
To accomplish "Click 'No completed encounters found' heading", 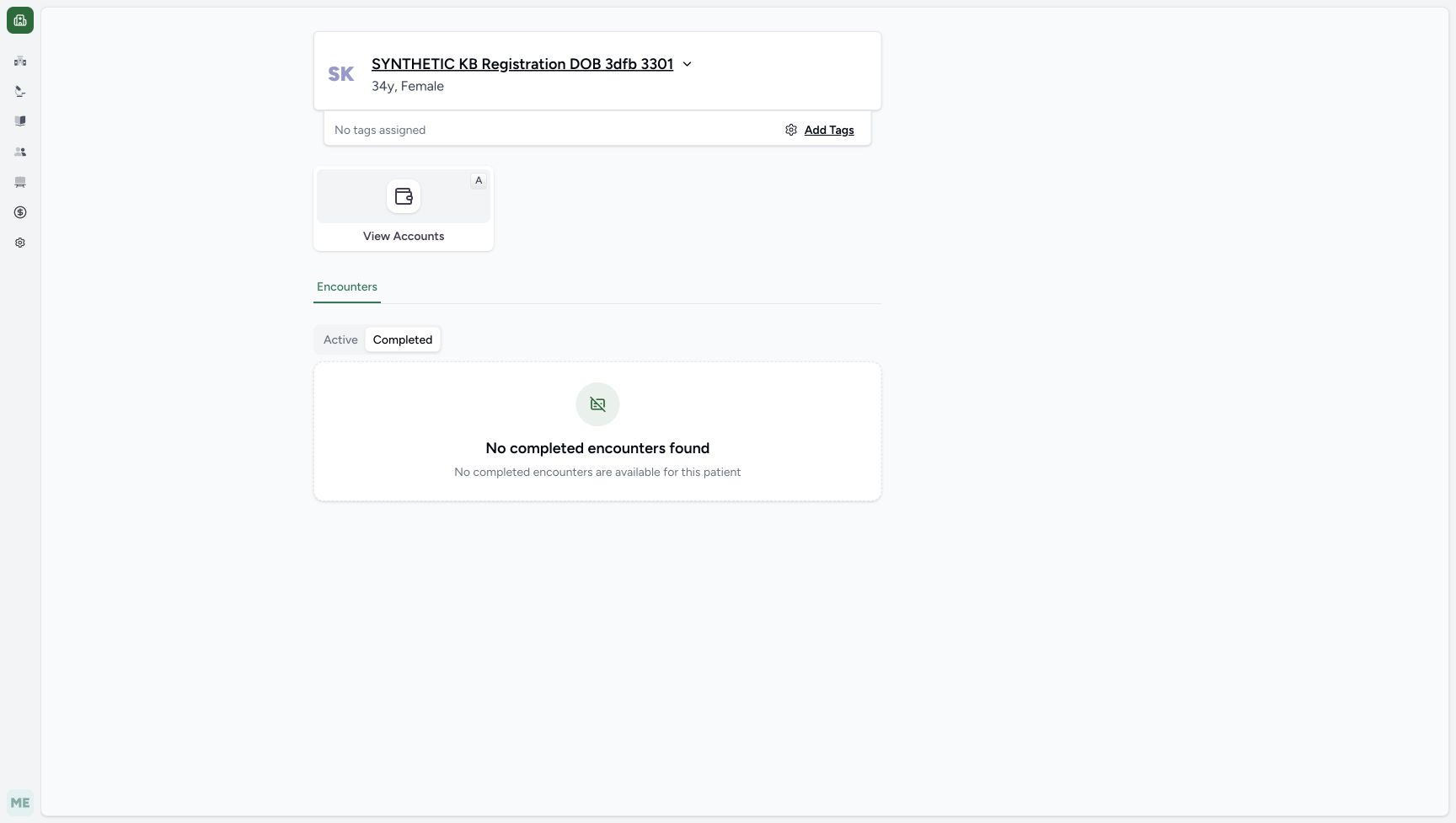I will [597, 448].
